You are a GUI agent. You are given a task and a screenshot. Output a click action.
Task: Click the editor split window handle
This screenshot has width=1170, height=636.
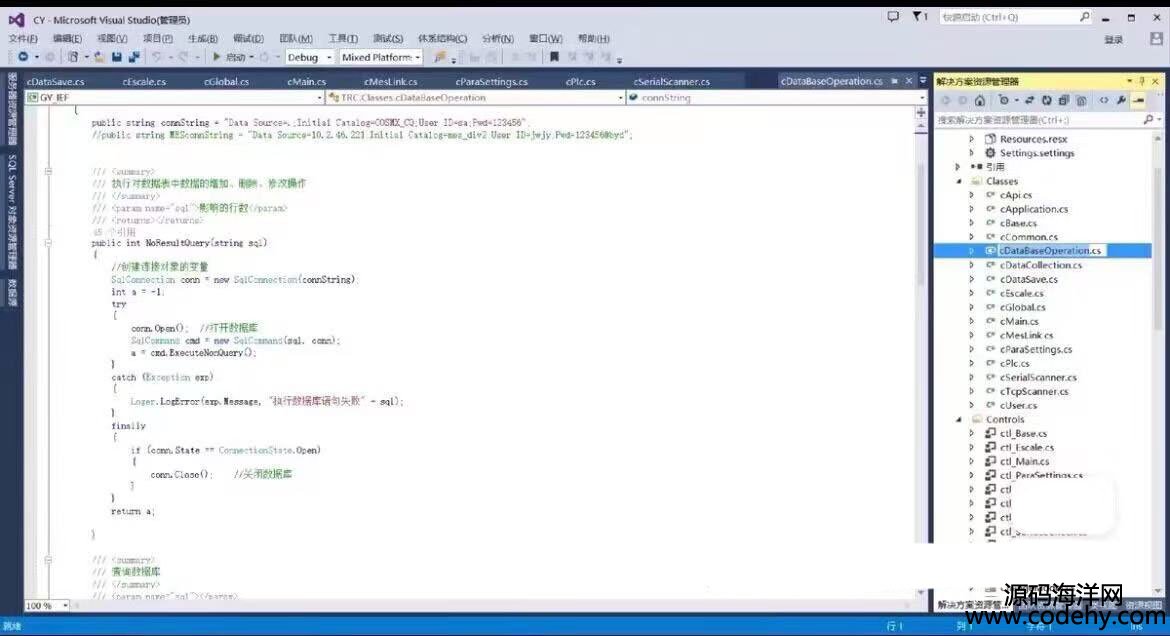[921, 112]
